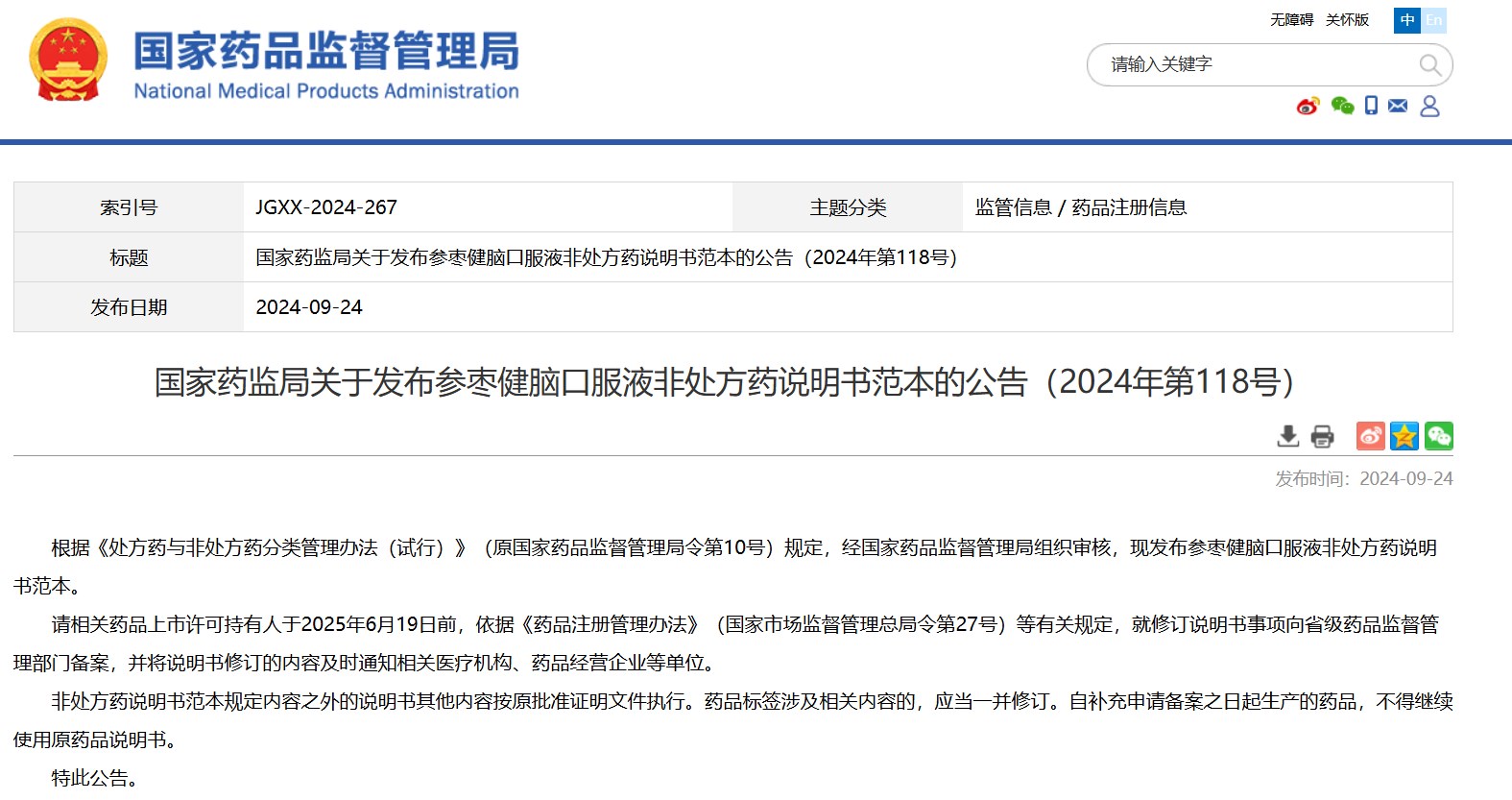Print the page using printer icon

click(1322, 436)
